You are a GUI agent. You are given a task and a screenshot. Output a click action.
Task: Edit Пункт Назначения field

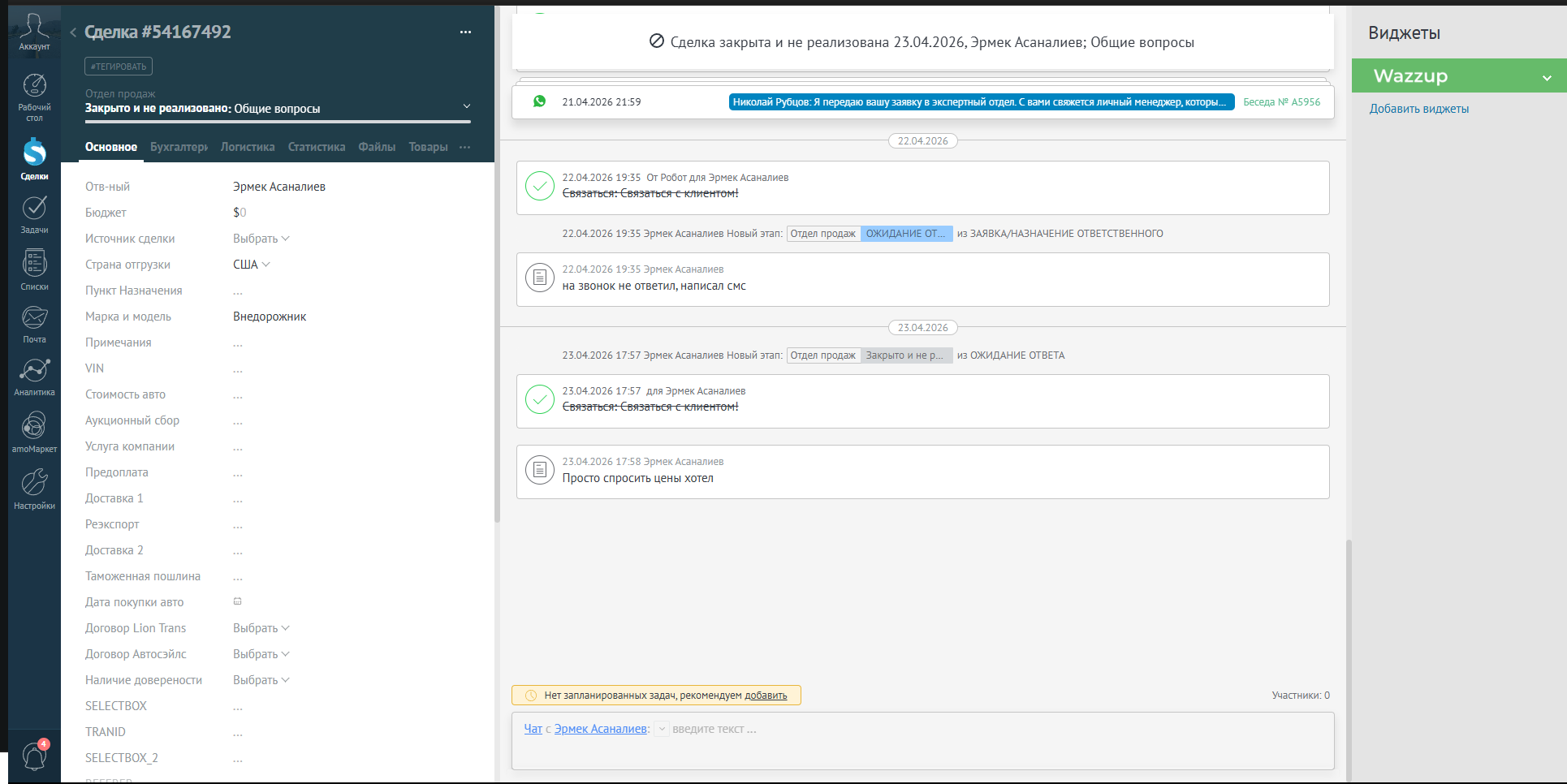[238, 291]
